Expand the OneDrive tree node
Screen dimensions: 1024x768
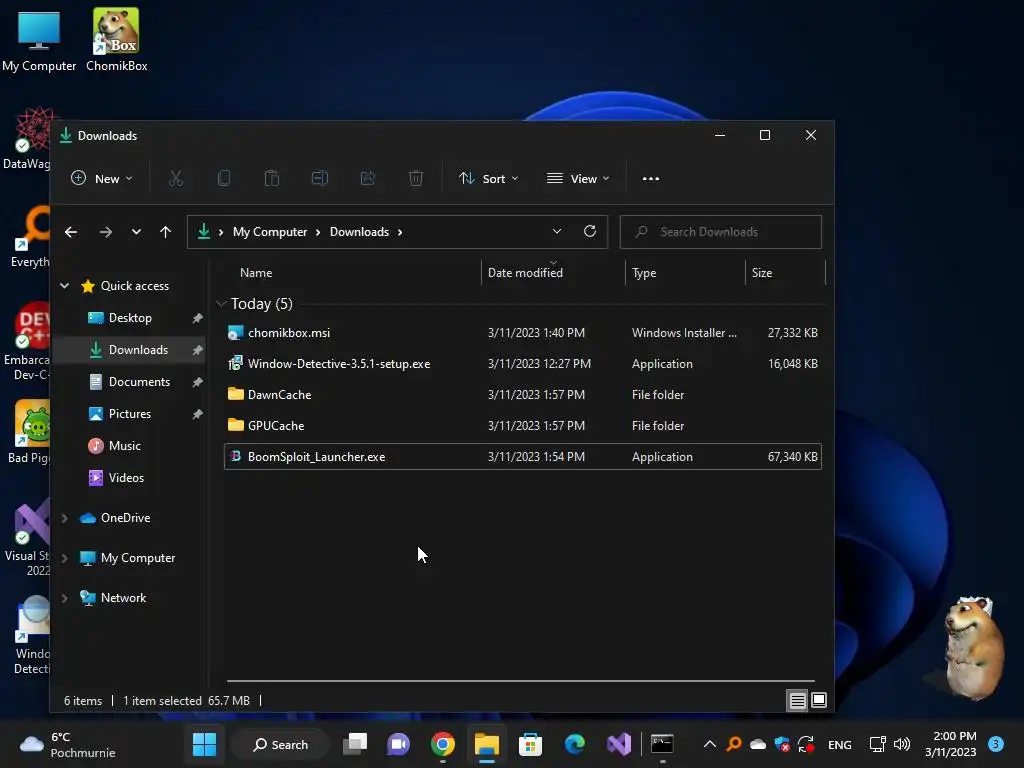(65, 518)
